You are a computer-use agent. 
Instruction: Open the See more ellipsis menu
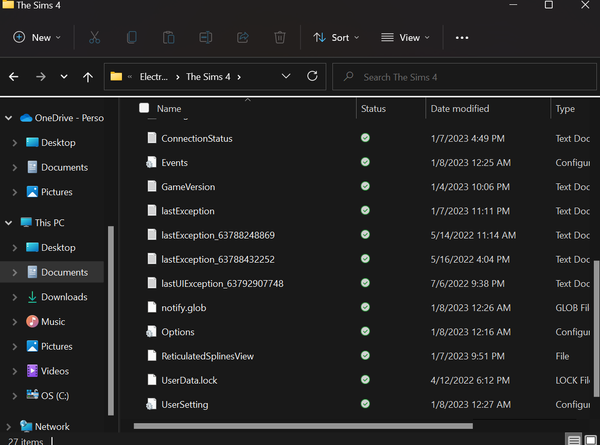pyautogui.click(x=462, y=37)
